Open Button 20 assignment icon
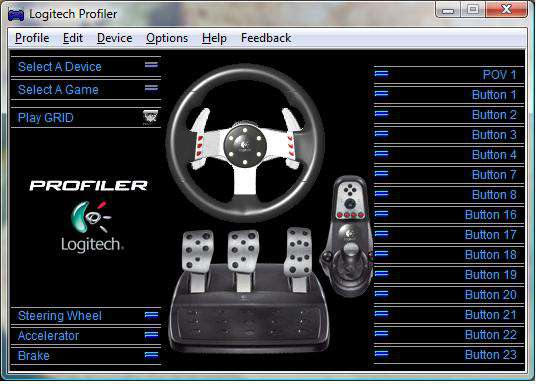 pyautogui.click(x=381, y=293)
